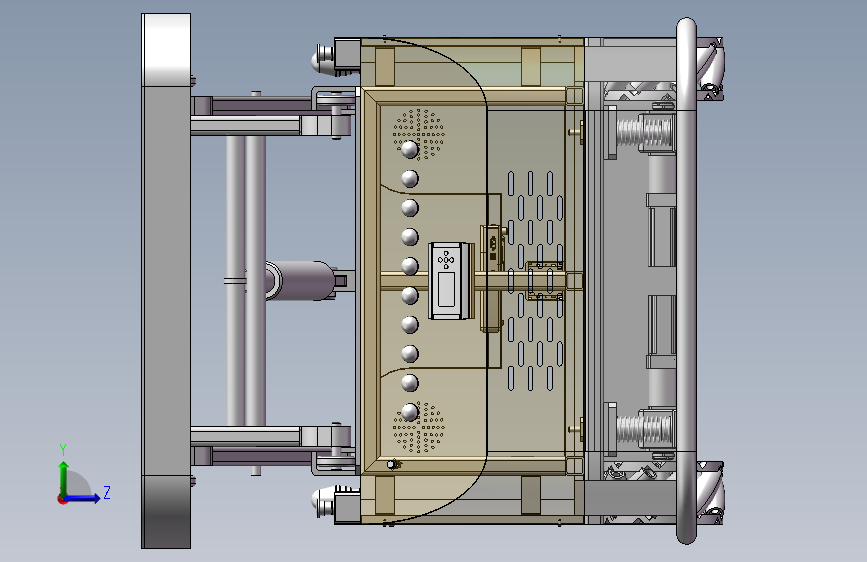
Task: Click the blue Z axis of the triad
Action: coord(83,498)
